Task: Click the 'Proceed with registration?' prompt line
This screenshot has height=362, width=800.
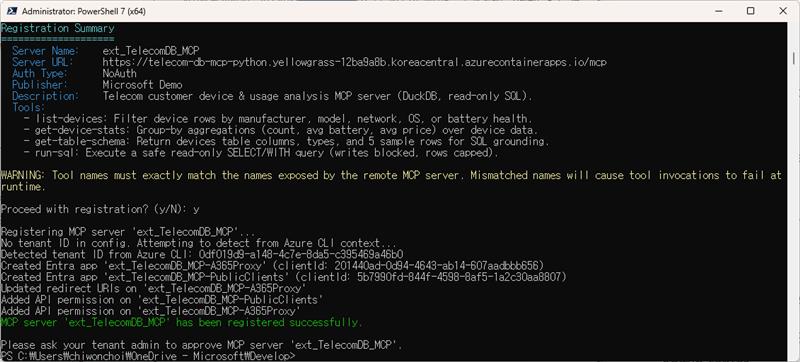Action: click(x=101, y=209)
